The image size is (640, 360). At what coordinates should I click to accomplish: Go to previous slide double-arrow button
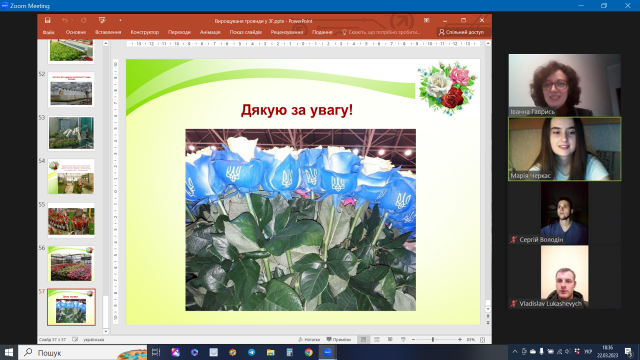click(x=488, y=316)
